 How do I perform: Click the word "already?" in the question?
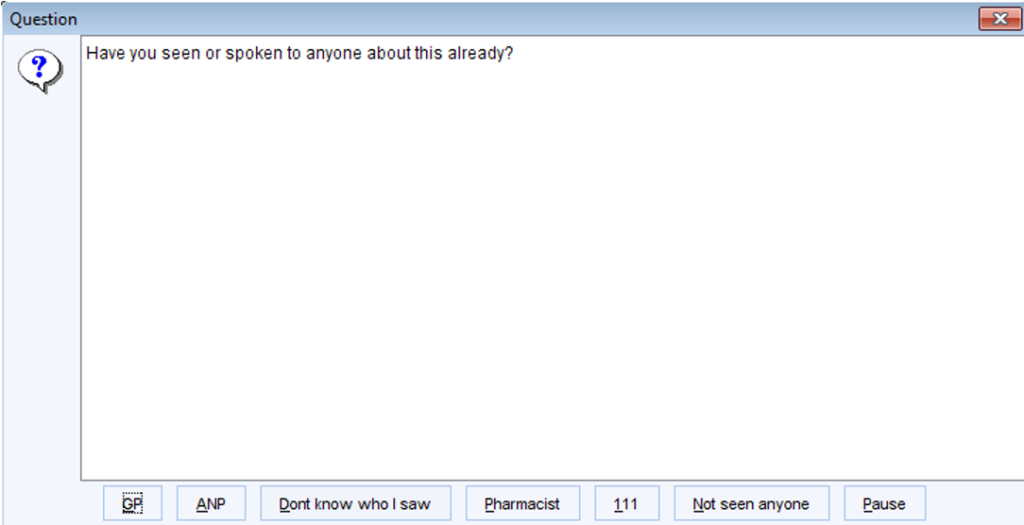click(481, 54)
